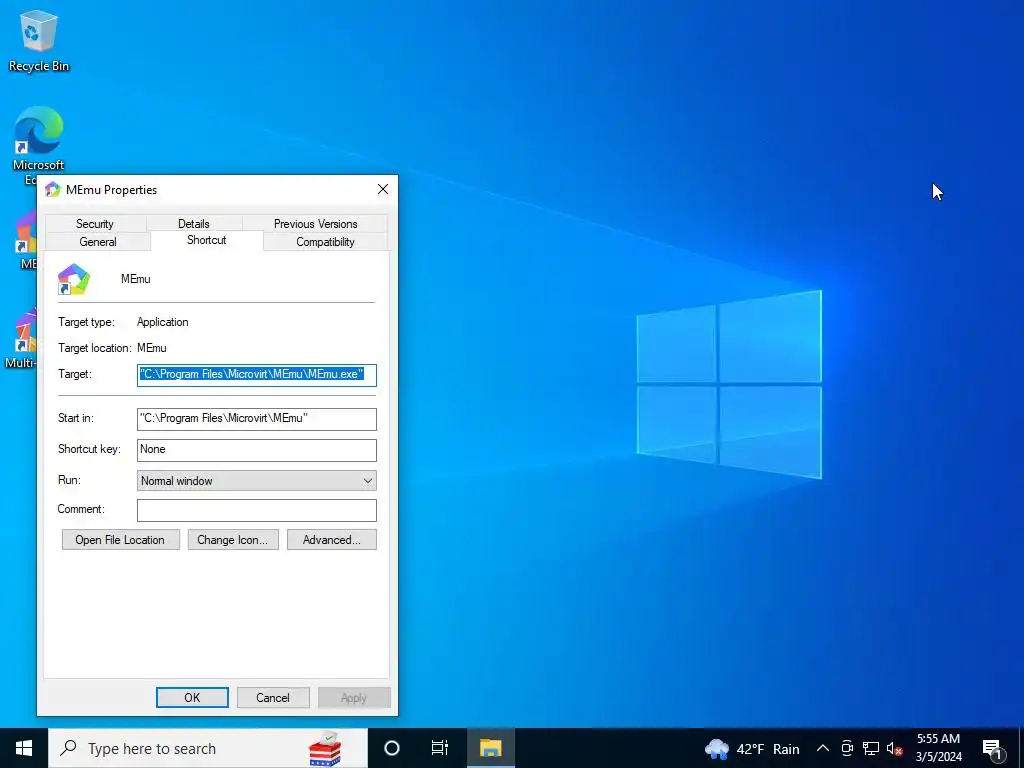The width and height of the screenshot is (1024, 768).
Task: Confirm with the OK button
Action: tap(192, 697)
